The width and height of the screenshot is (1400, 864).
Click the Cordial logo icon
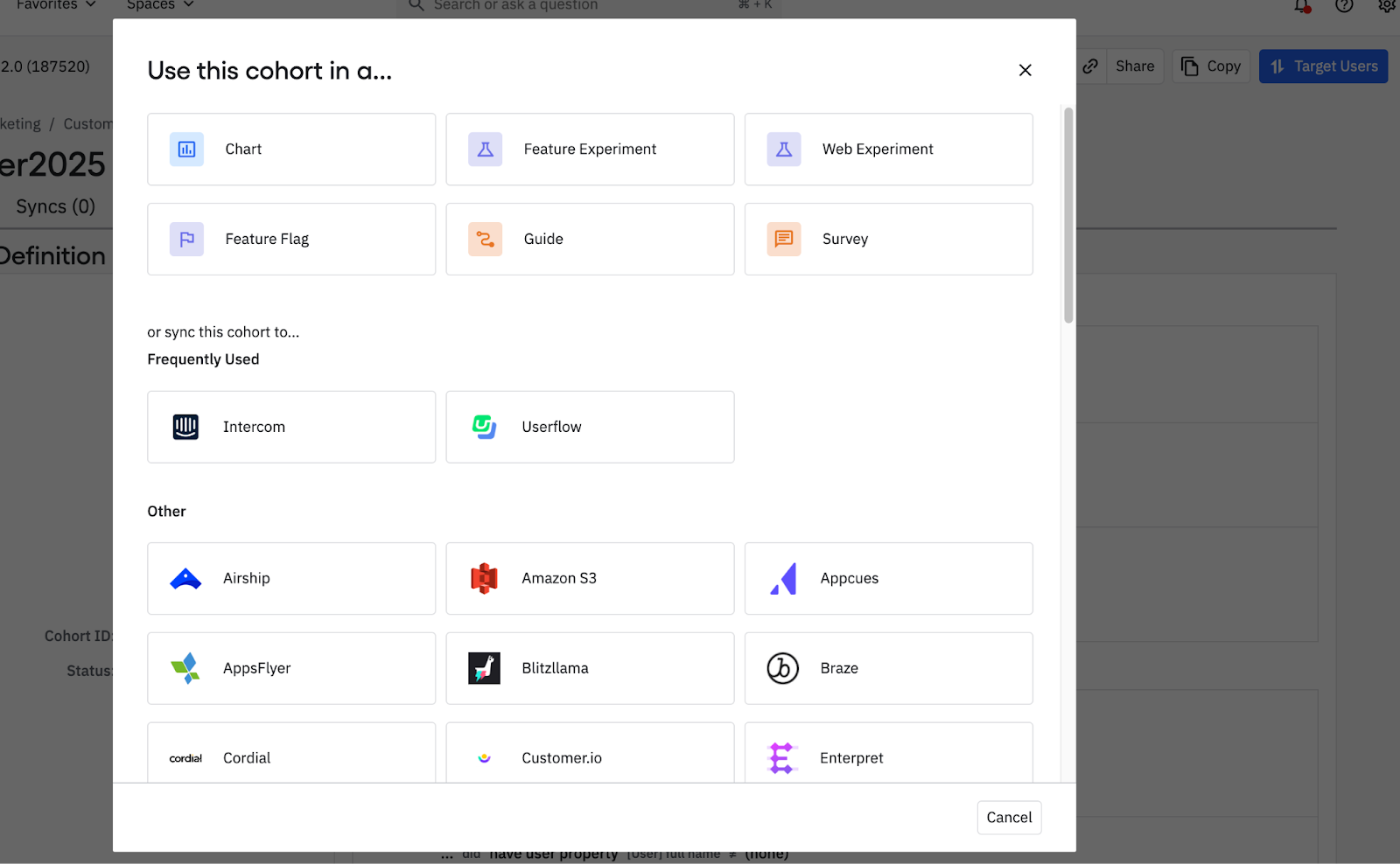click(185, 758)
